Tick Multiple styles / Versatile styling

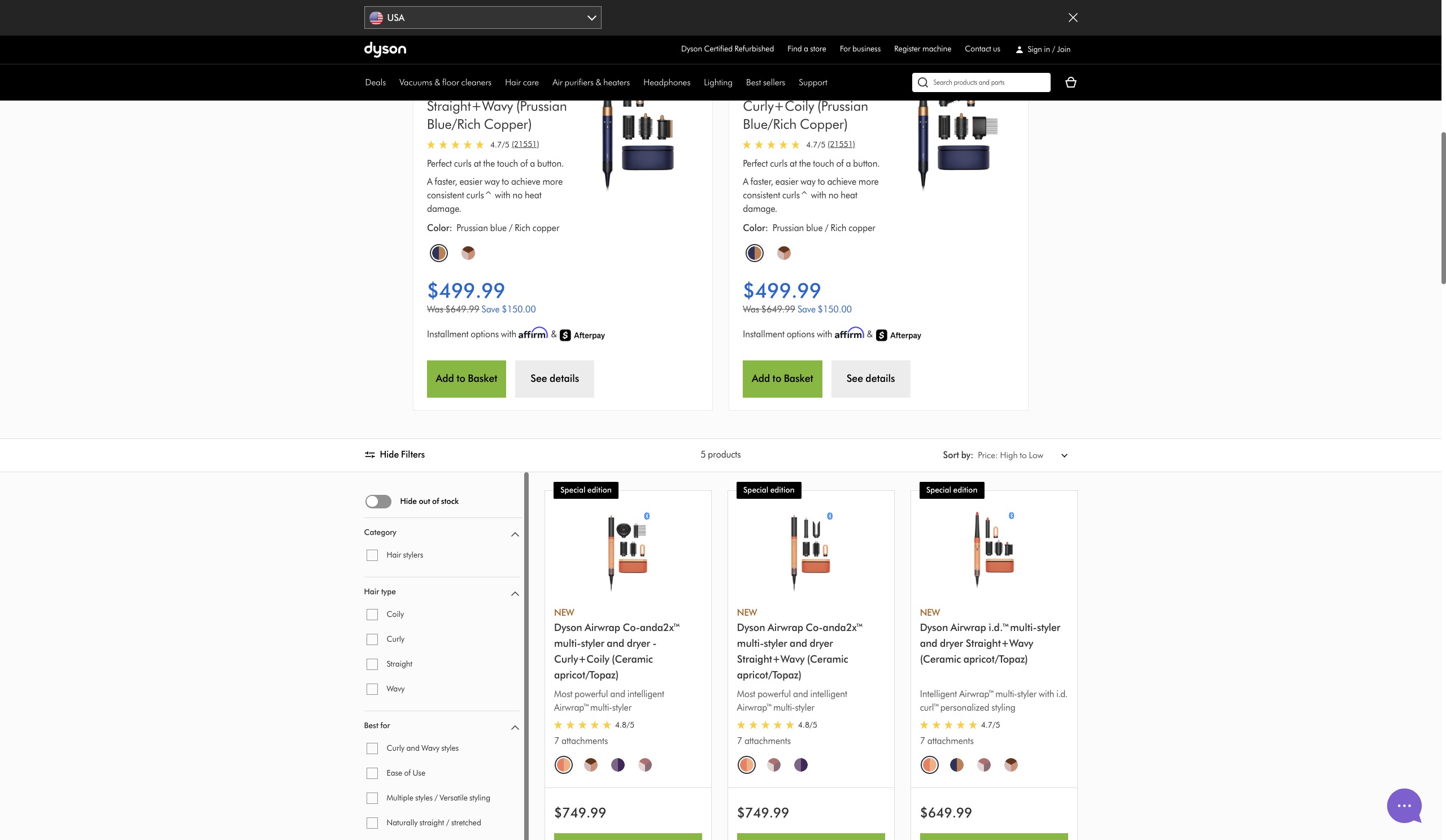(372, 798)
